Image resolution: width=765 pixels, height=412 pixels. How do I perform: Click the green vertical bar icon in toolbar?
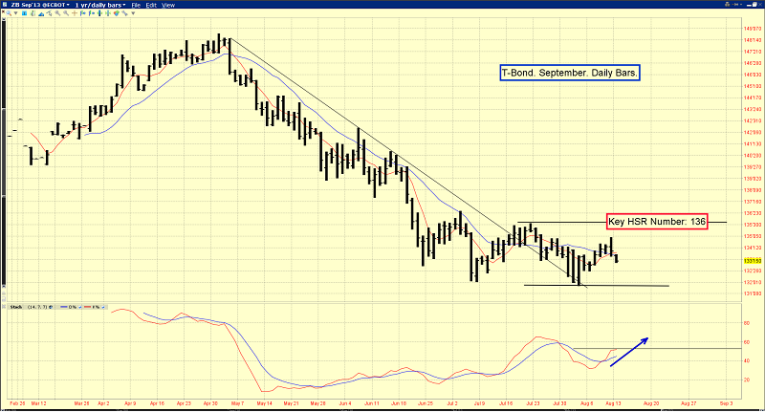click(x=107, y=13)
